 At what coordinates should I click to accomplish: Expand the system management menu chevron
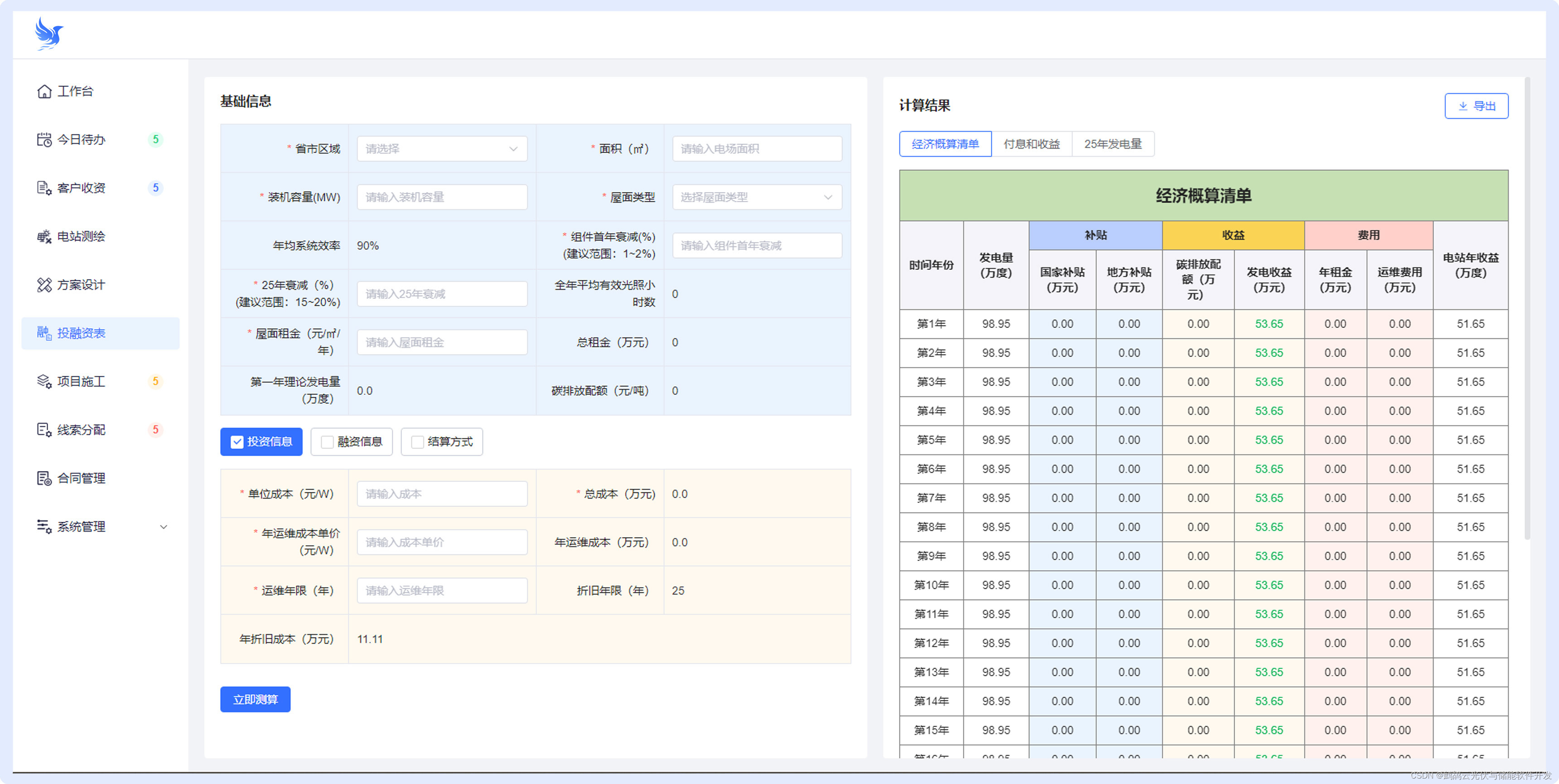(164, 527)
